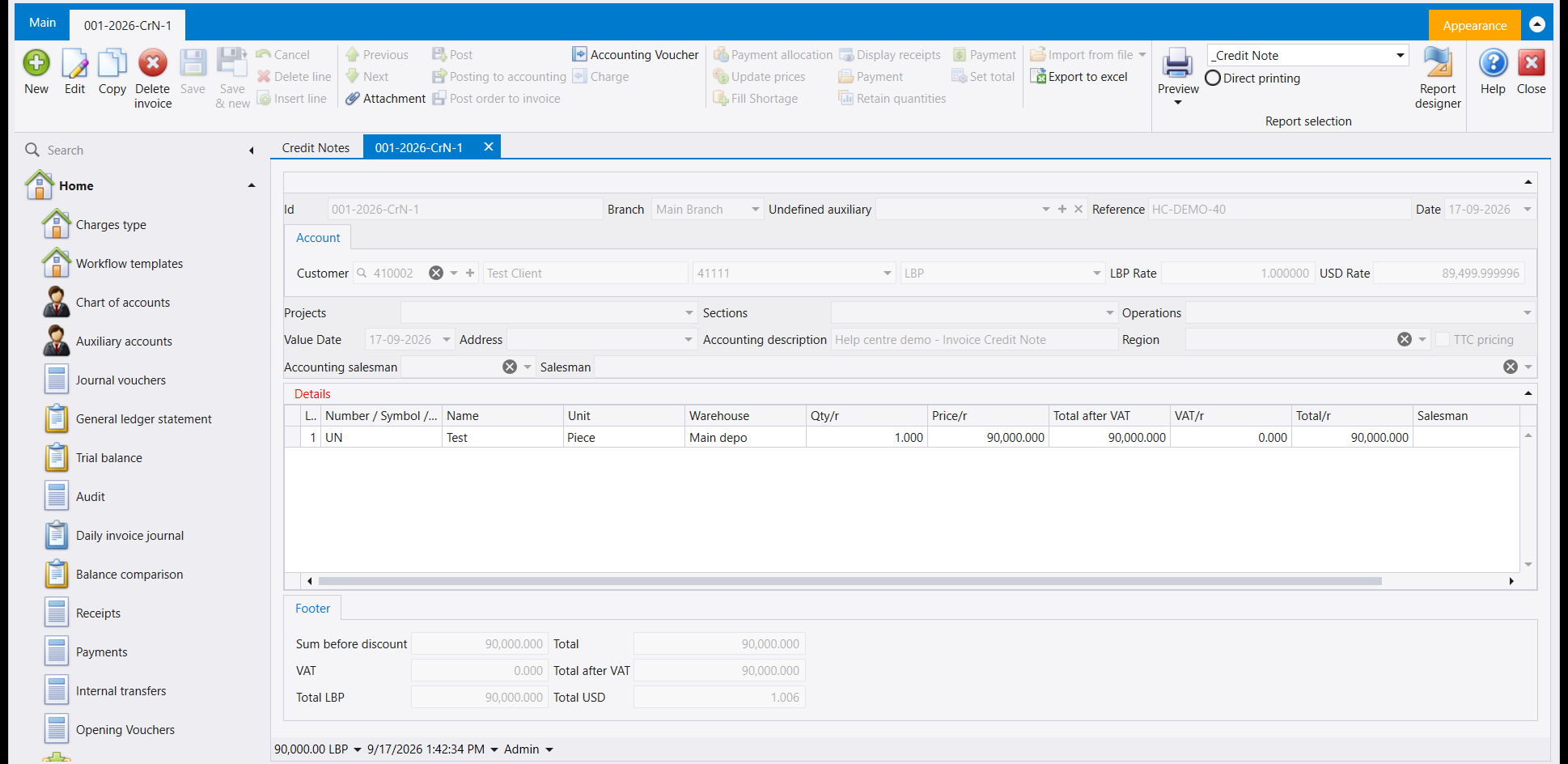Click the details grid horizontal scrollbar
1568x764 pixels.
coord(850,581)
